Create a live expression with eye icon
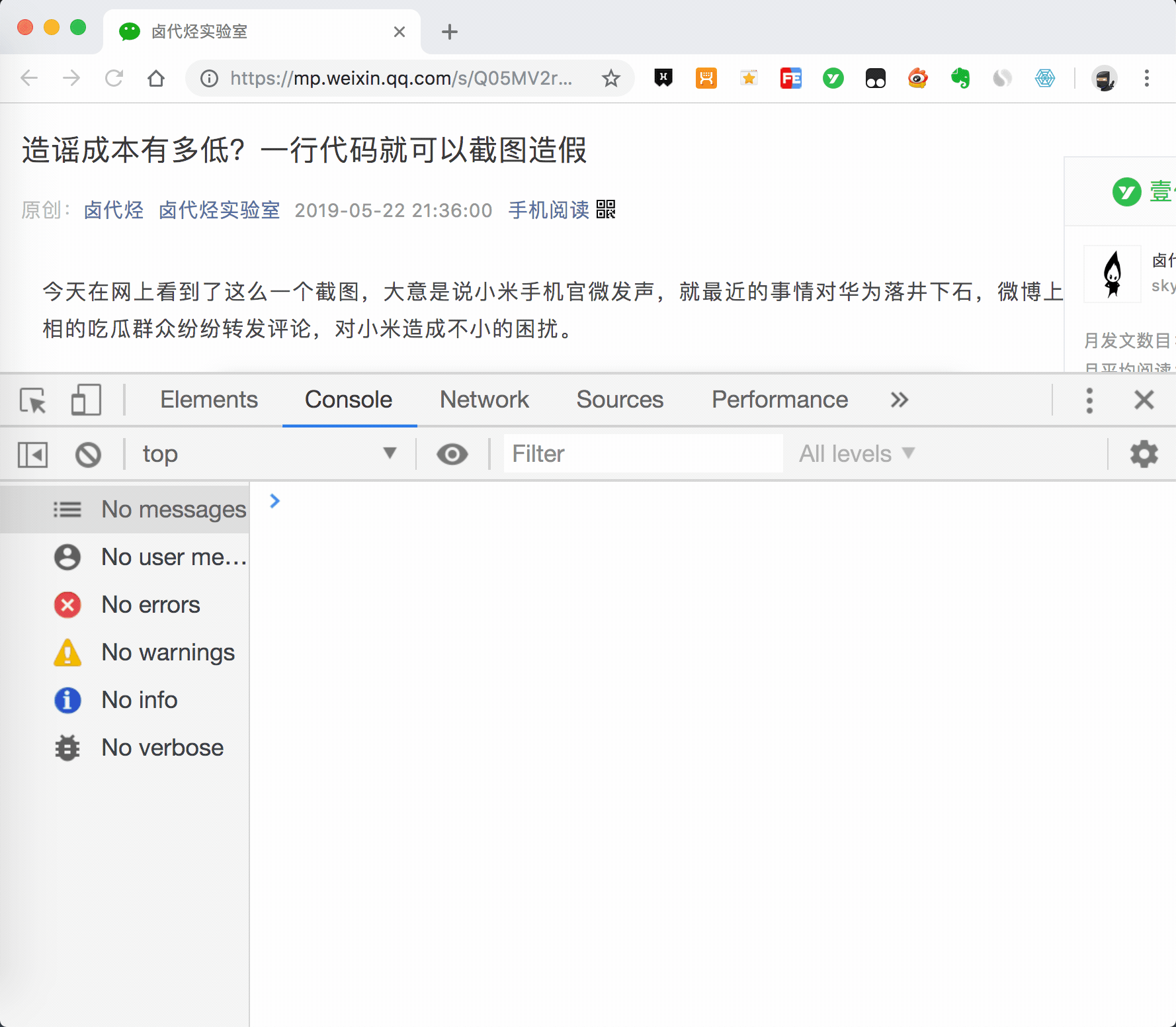1176x1027 pixels. pos(452,455)
